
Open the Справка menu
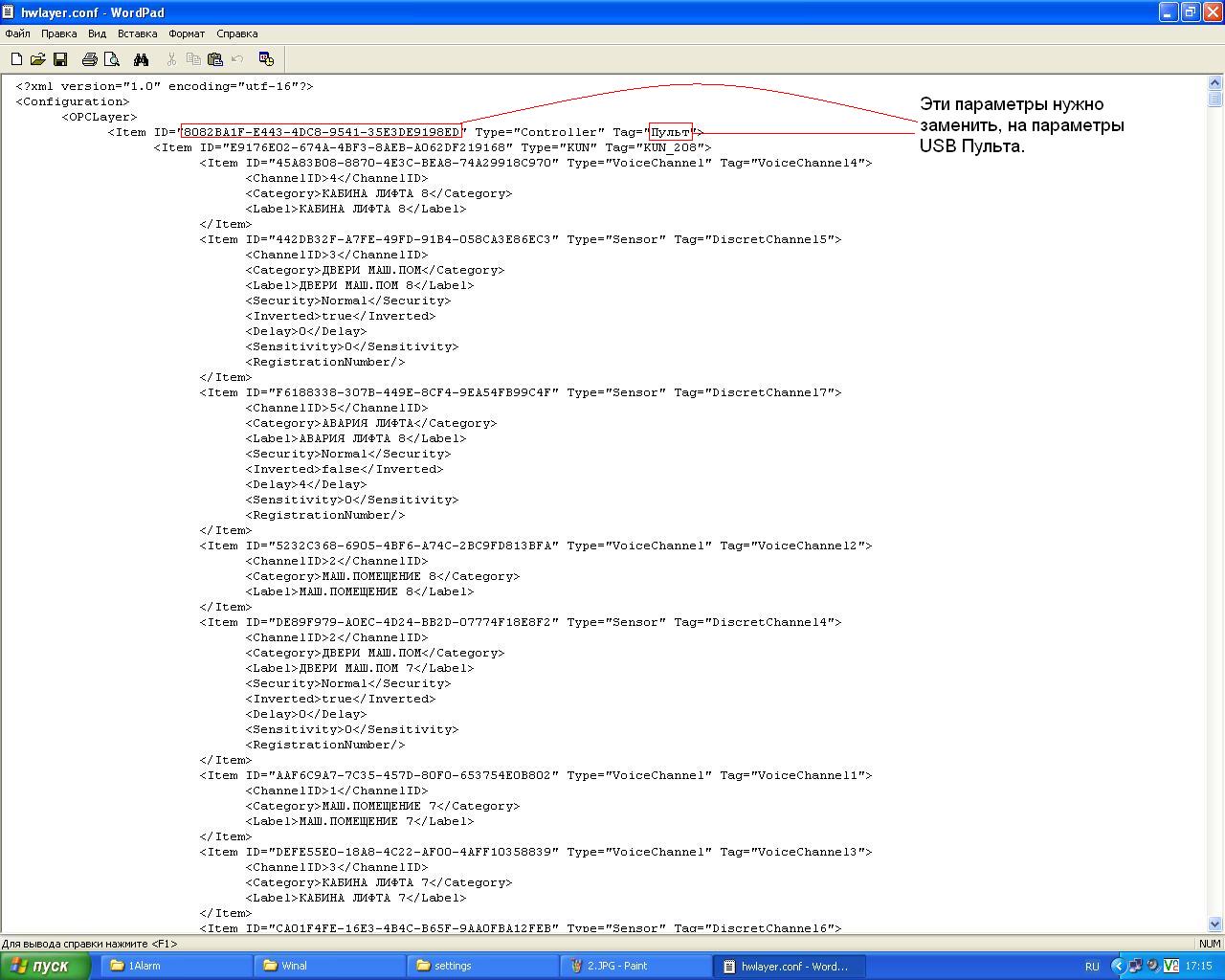(x=236, y=33)
